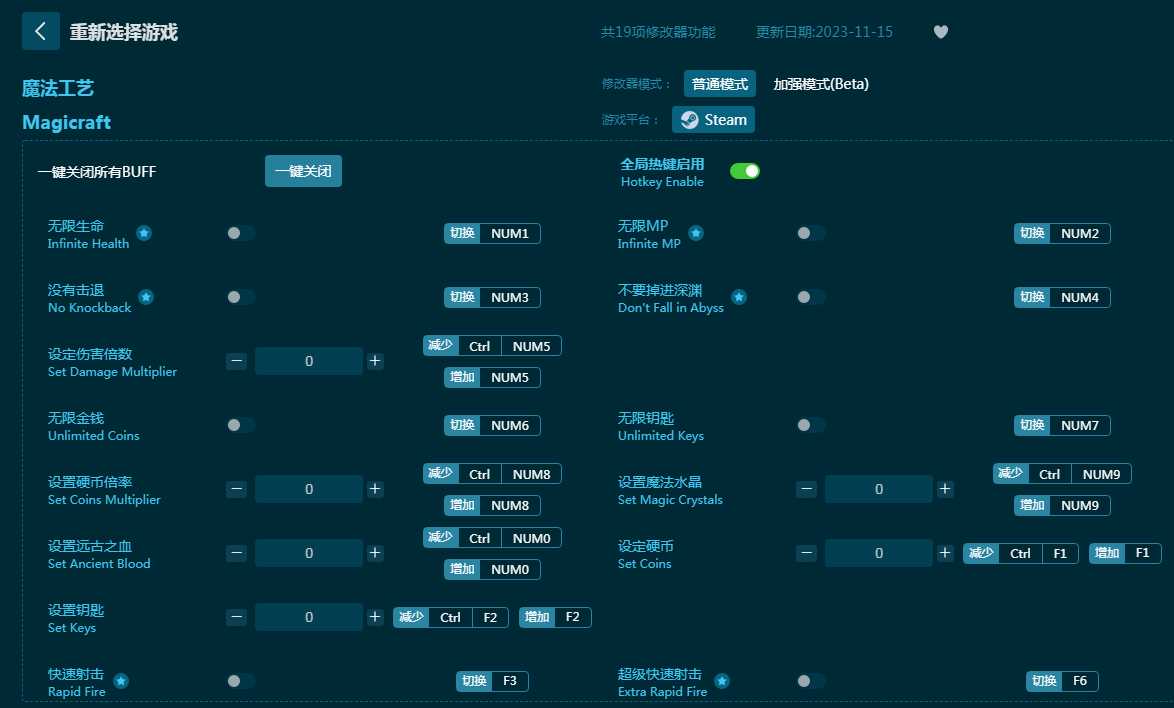Click star badge next to Rapid Fire

121,681
